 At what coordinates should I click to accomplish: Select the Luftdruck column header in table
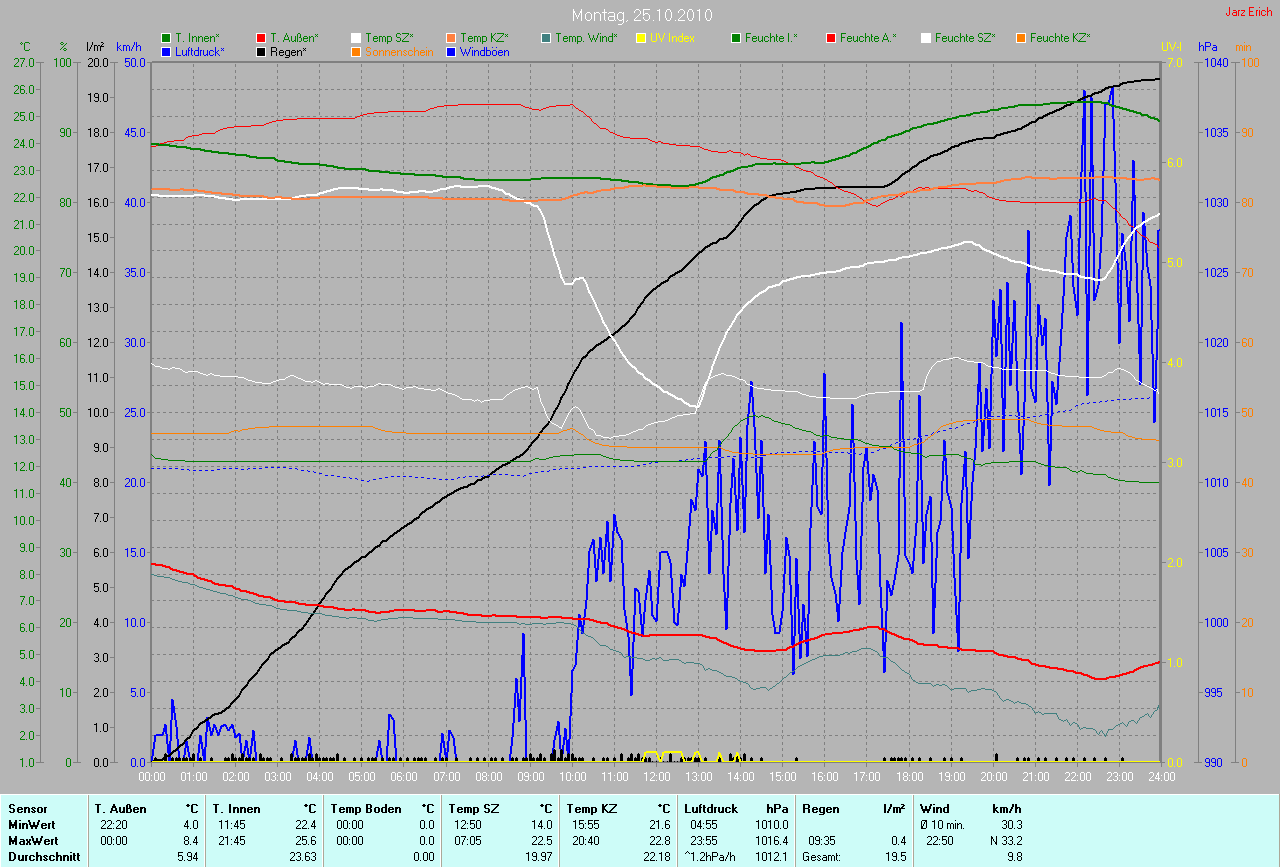click(711, 808)
